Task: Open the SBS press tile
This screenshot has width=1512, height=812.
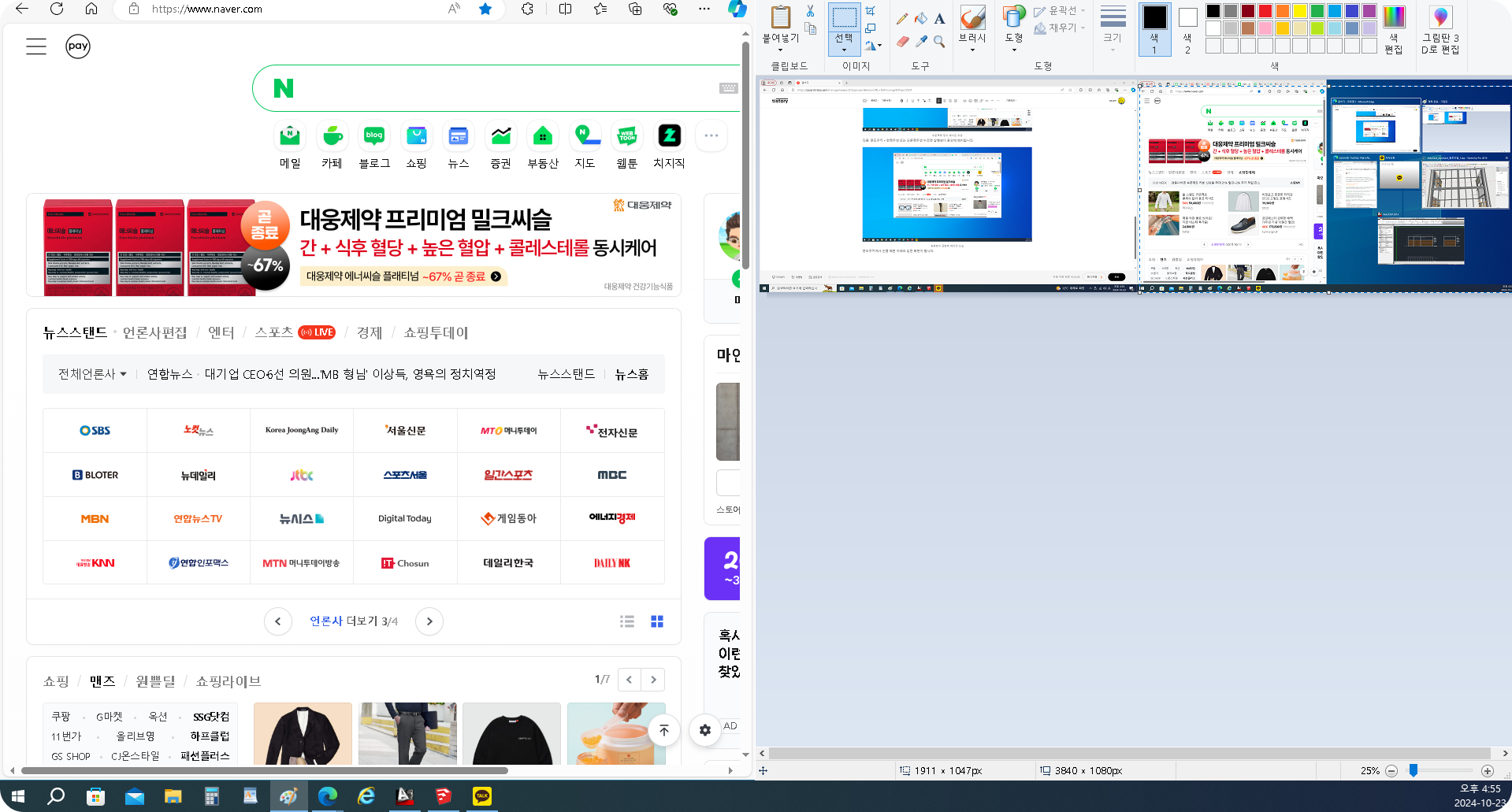Action: 95,430
